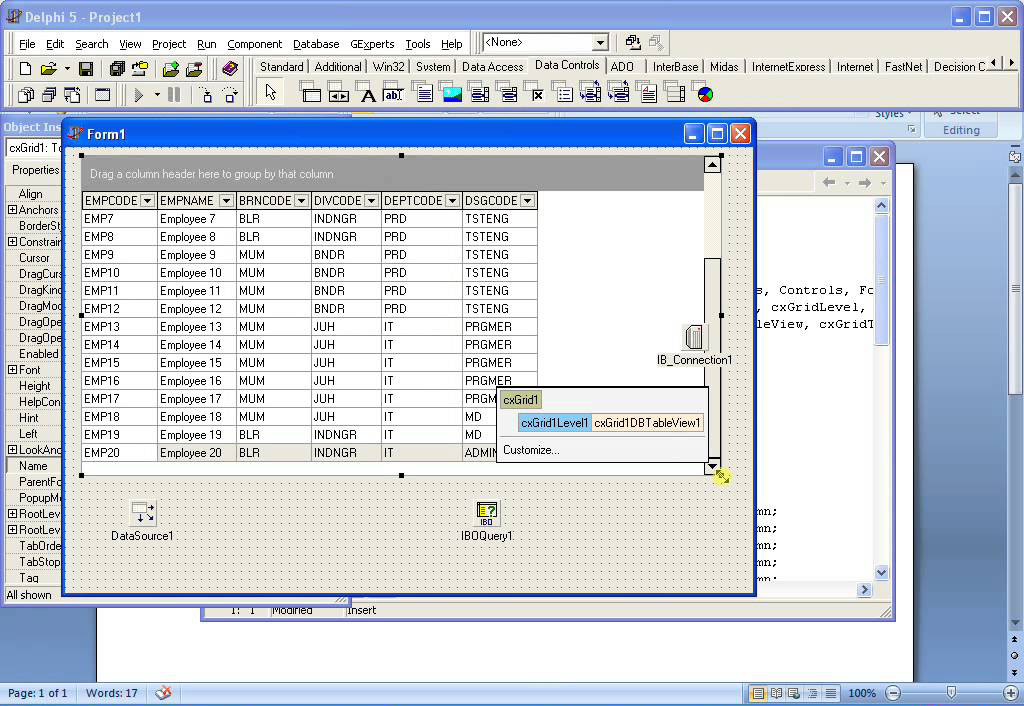Select the DBEdit component icon
Screen dimensions: 1024x706
coord(394,93)
